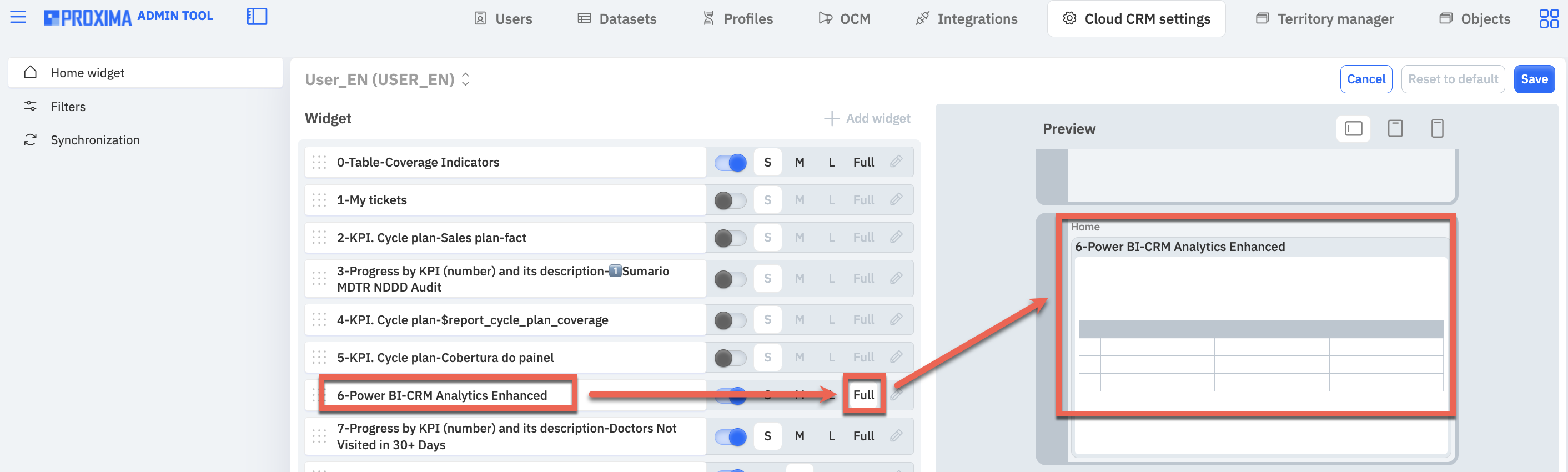Grab the drag handle of 2-KPI widget
The height and width of the screenshot is (472, 1568).
pyautogui.click(x=319, y=237)
